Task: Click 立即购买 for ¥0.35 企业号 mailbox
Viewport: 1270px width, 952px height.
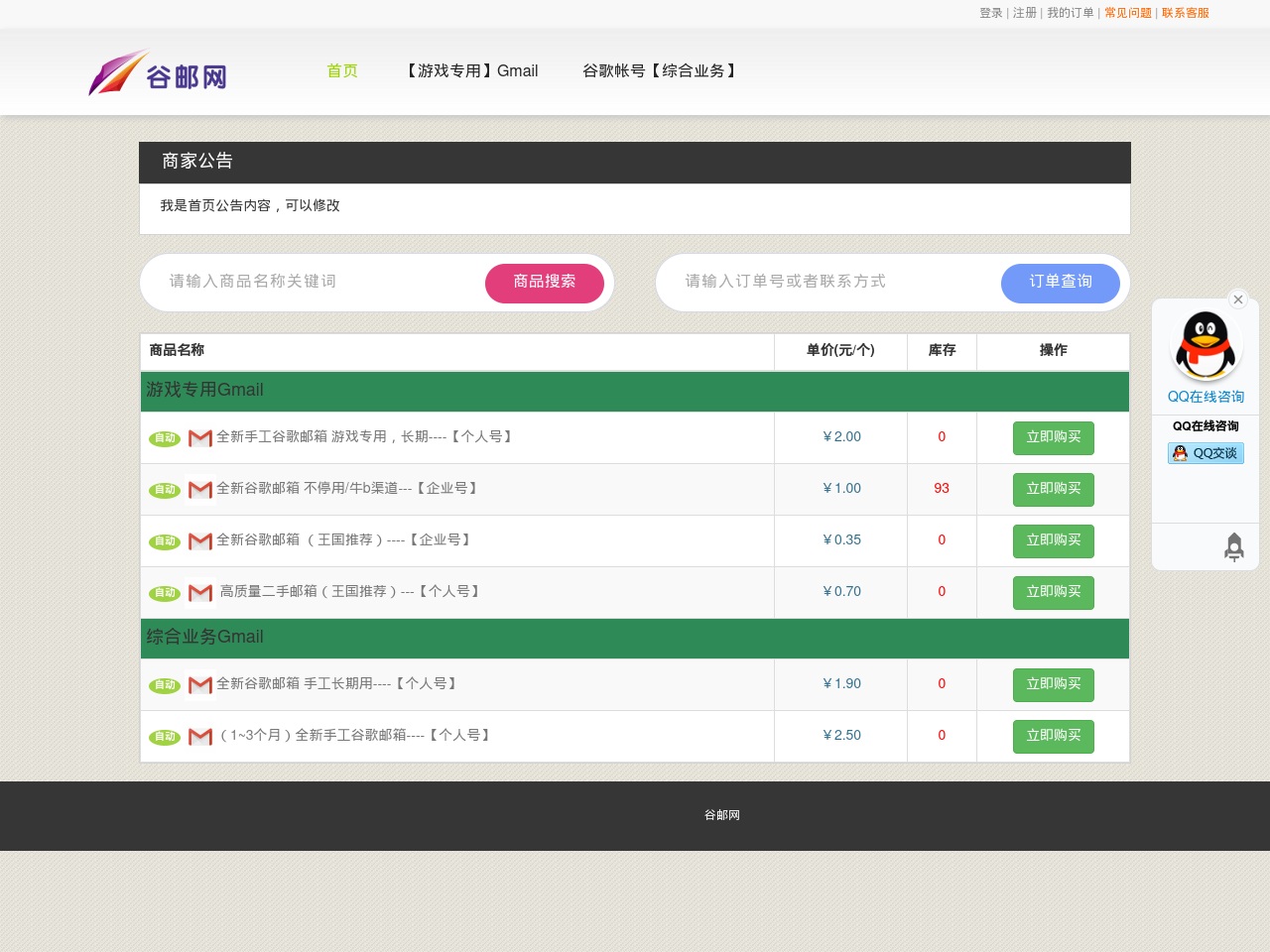Action: tap(1054, 540)
